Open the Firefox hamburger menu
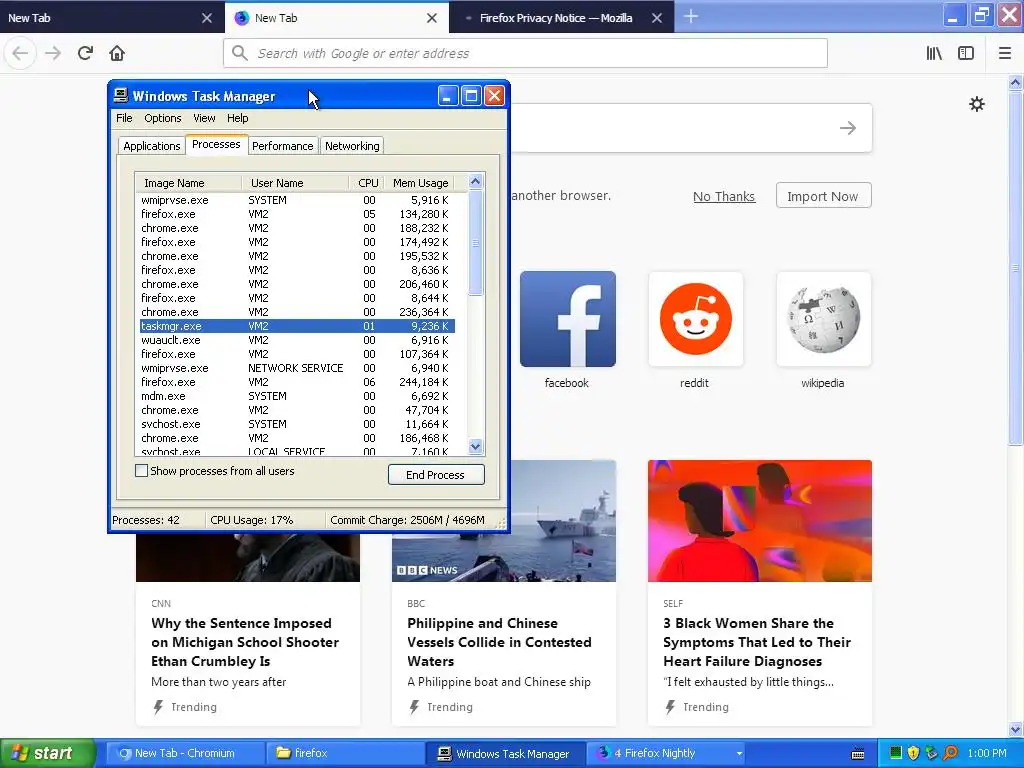1024x768 pixels. tap(1005, 53)
